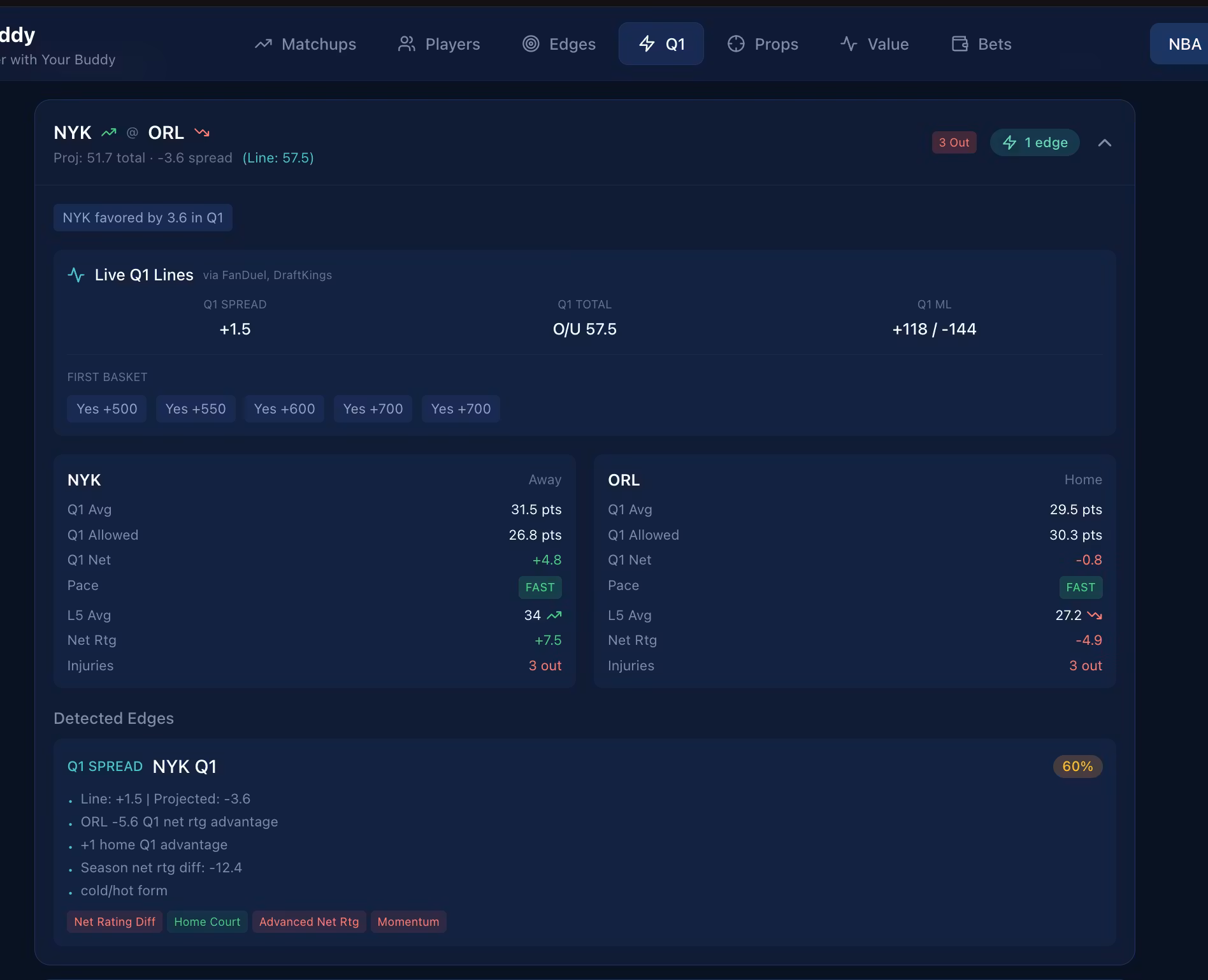
Task: Open the Matchups tab
Action: pos(306,44)
